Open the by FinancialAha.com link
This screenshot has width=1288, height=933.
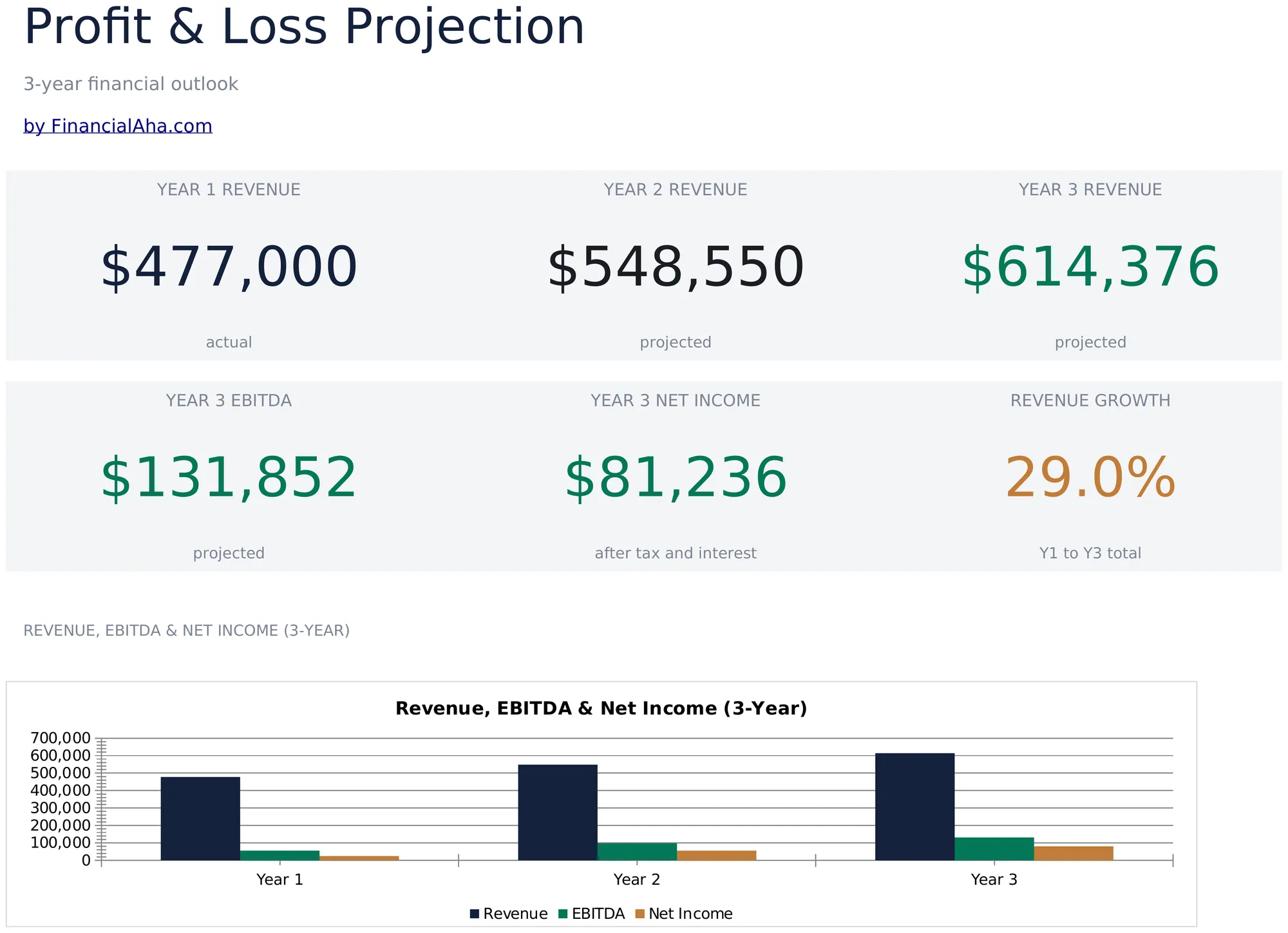[x=118, y=126]
